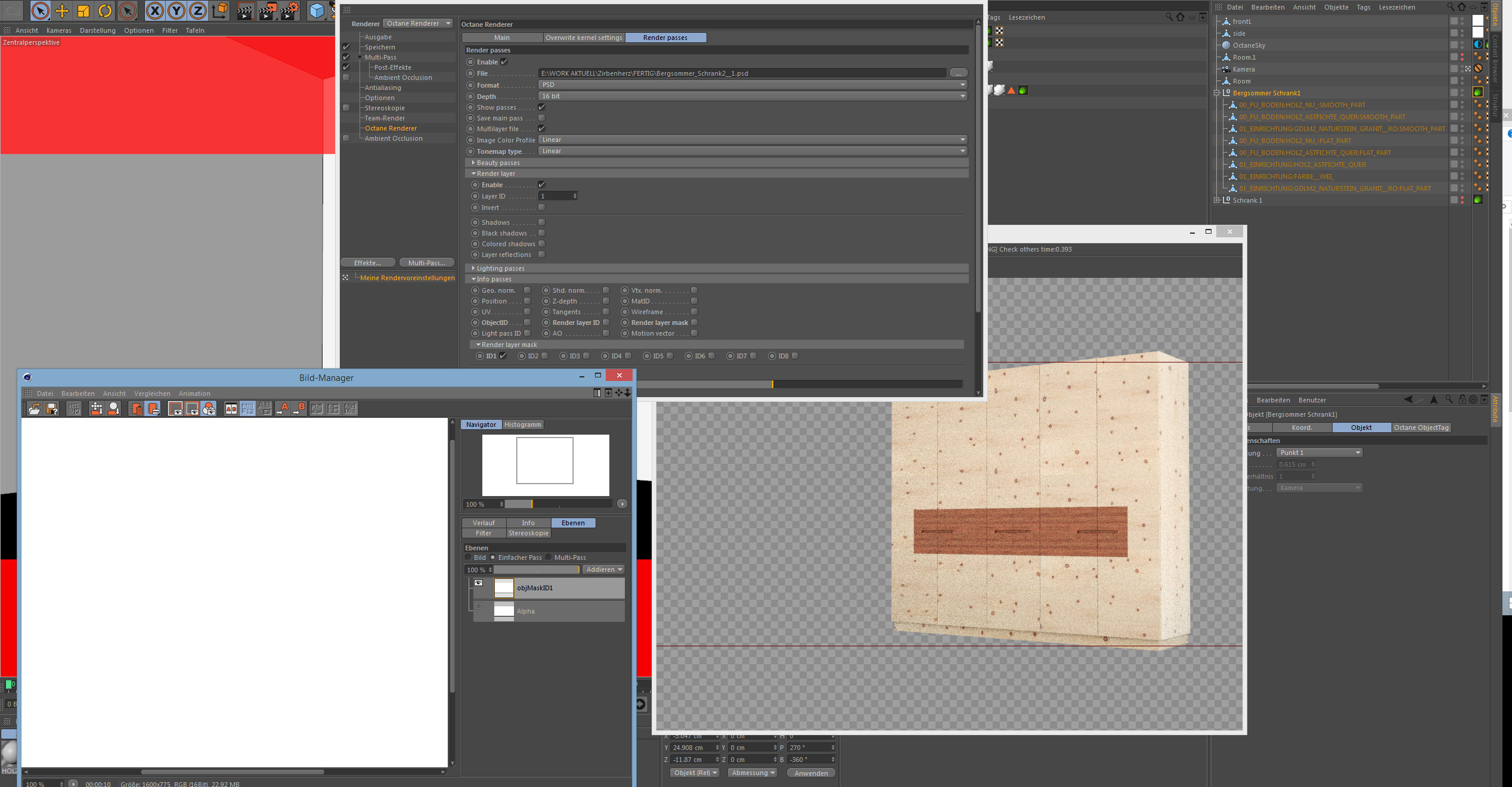The image size is (1512, 787).
Task: Click the File path input field
Action: [x=742, y=73]
